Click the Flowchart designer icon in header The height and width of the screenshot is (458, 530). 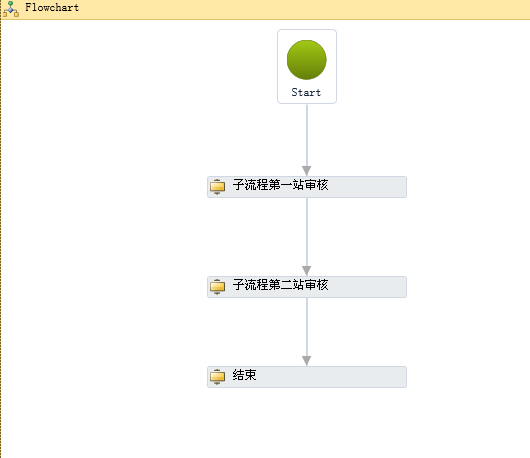click(x=11, y=9)
